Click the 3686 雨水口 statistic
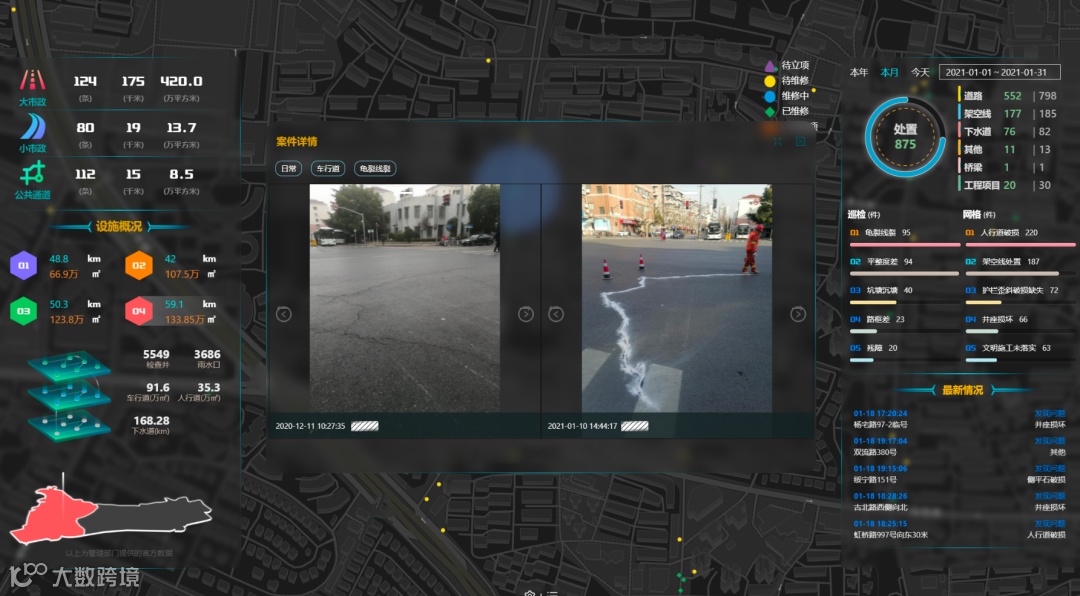The height and width of the screenshot is (596, 1080). pos(207,358)
